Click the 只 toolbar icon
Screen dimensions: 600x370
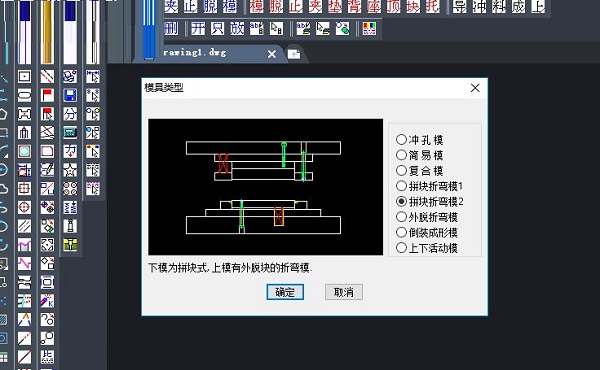[217, 28]
